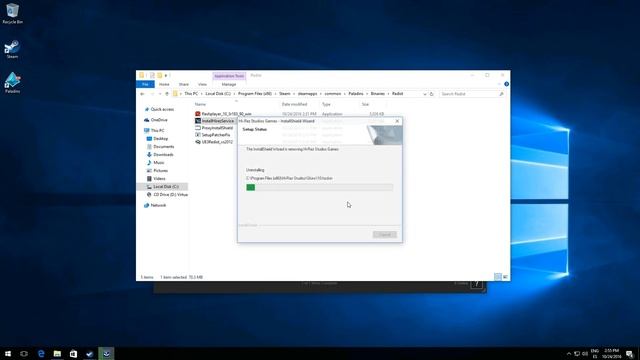Click the Steam breadcrumb in address bar
The width and height of the screenshot is (640, 360).
pos(284,94)
